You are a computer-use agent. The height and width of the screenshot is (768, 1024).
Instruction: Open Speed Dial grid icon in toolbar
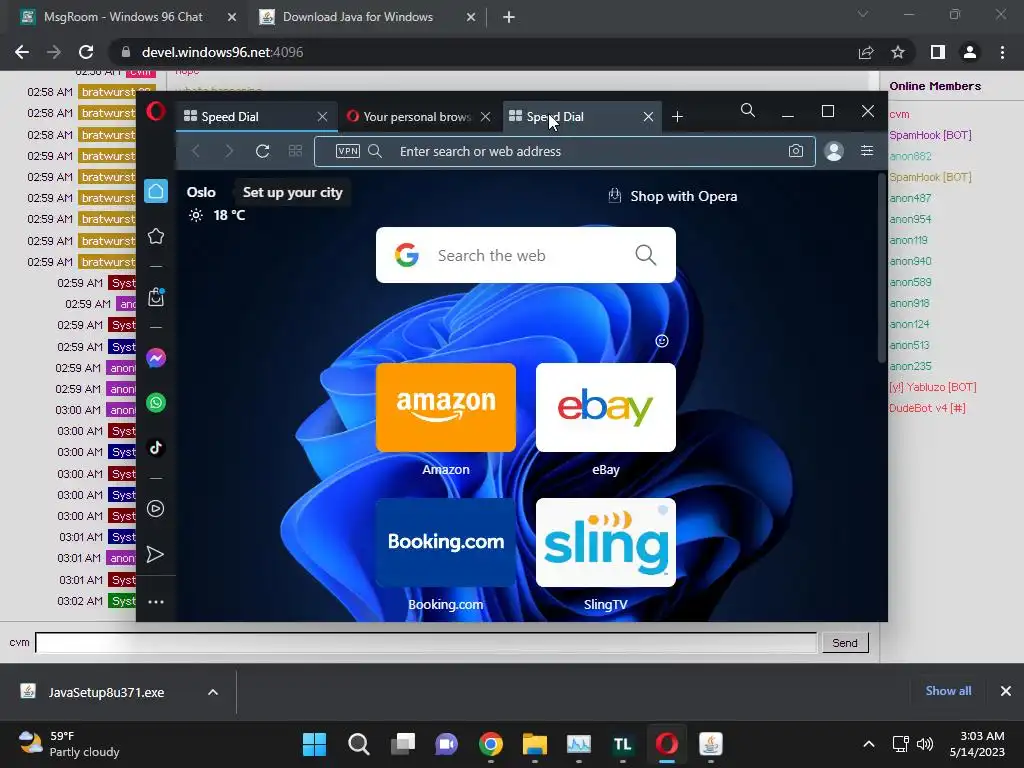point(295,152)
